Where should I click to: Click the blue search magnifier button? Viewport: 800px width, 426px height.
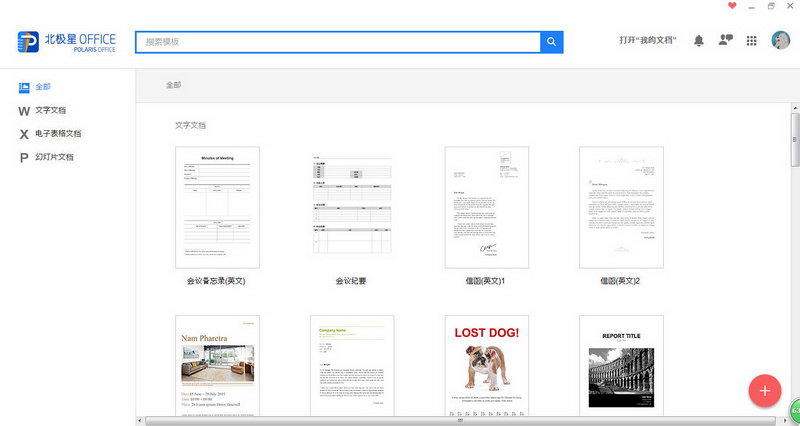(552, 42)
